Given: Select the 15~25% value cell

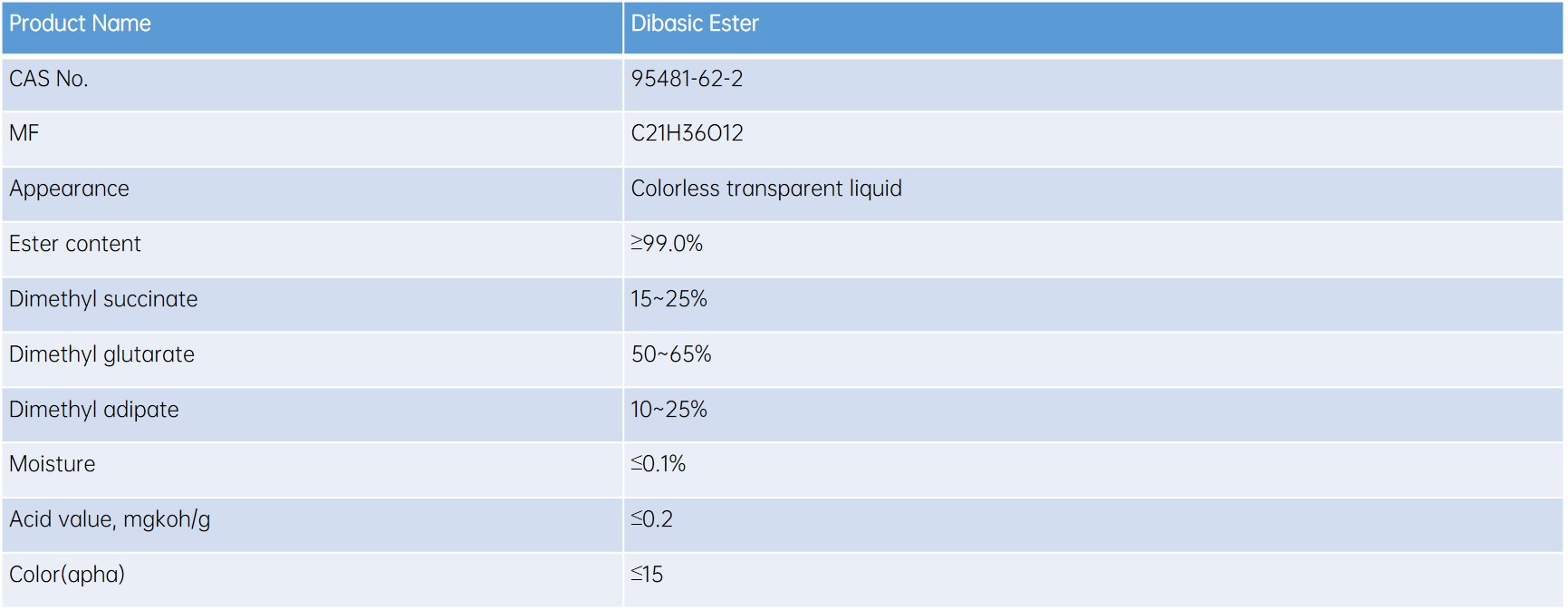Looking at the screenshot, I should [669, 300].
